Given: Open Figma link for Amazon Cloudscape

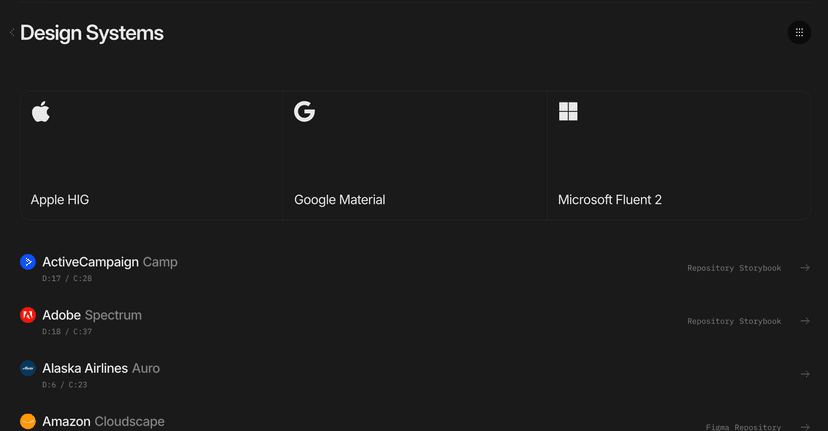Looking at the screenshot, I should point(718,427).
